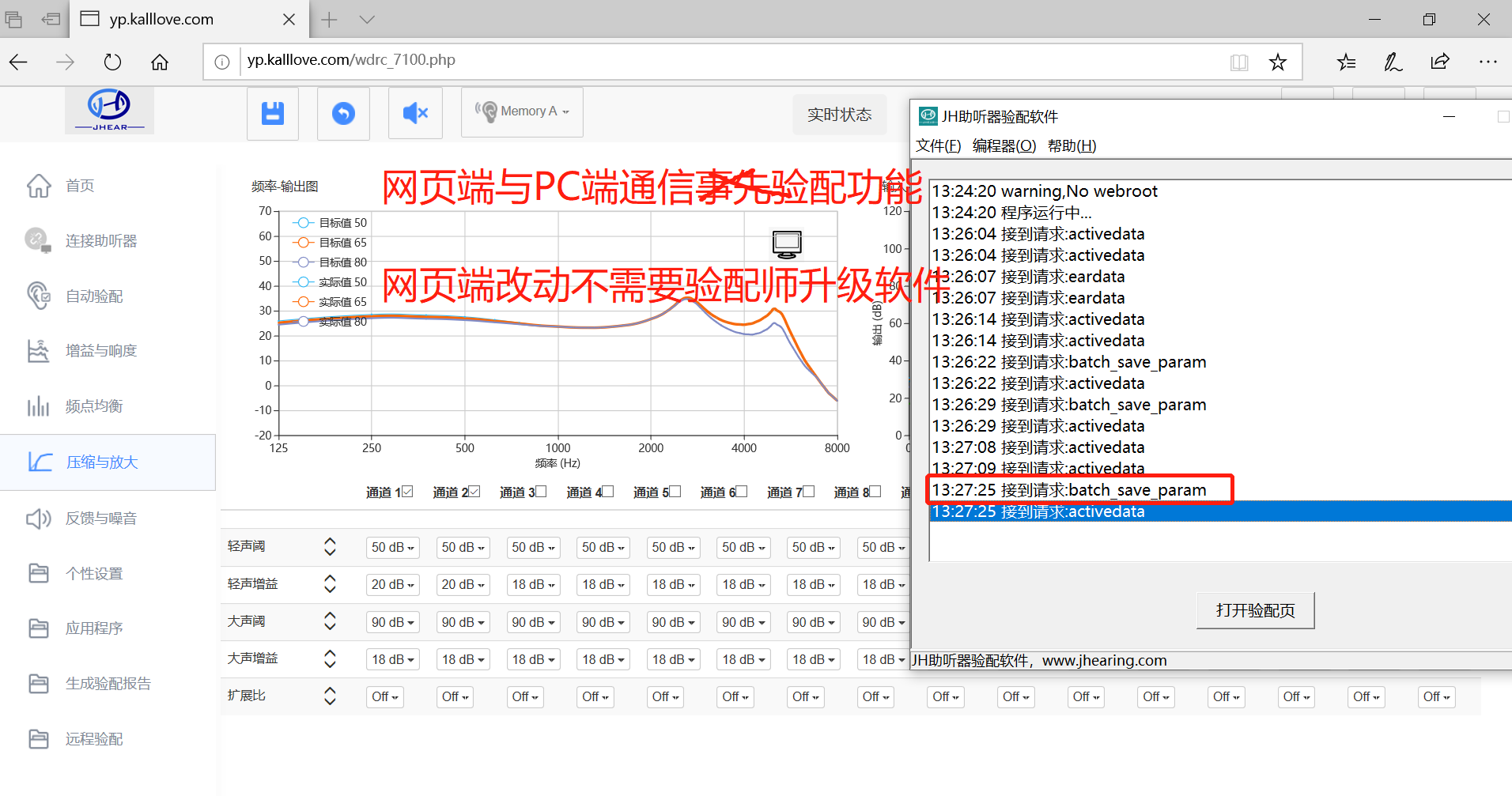Open 反馈与噪音 in the sidebar
Viewport: 1512px width, 796px height.
point(100,519)
